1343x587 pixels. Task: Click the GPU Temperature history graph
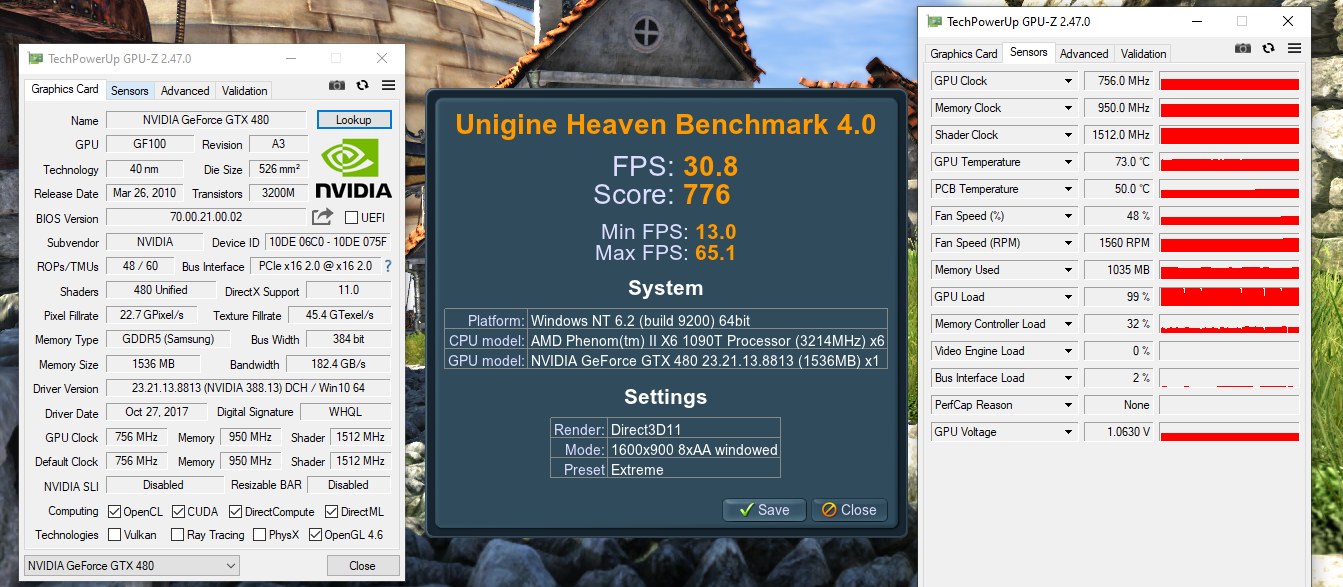(1229, 162)
